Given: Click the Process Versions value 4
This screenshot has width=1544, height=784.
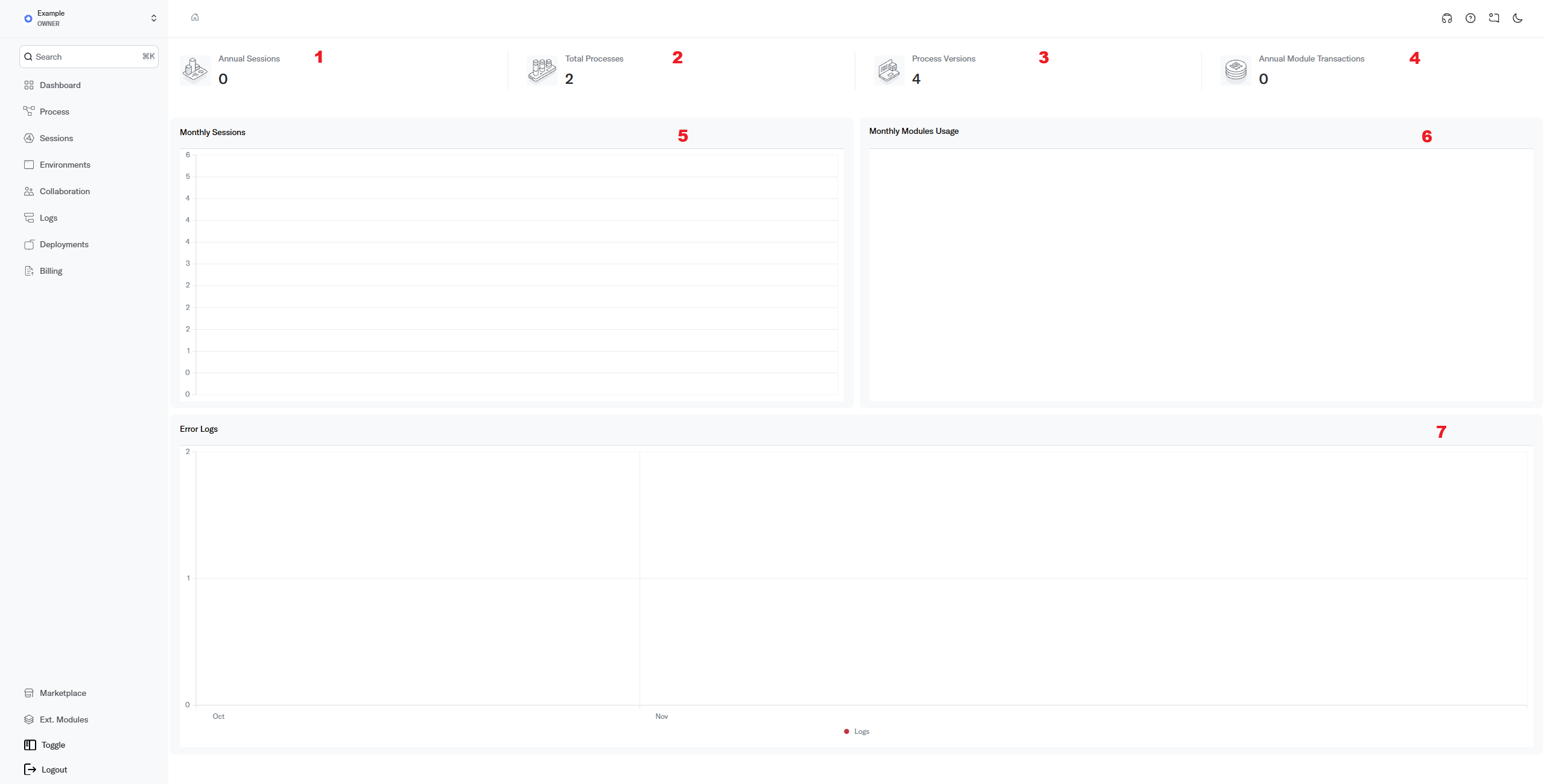Looking at the screenshot, I should tap(916, 79).
